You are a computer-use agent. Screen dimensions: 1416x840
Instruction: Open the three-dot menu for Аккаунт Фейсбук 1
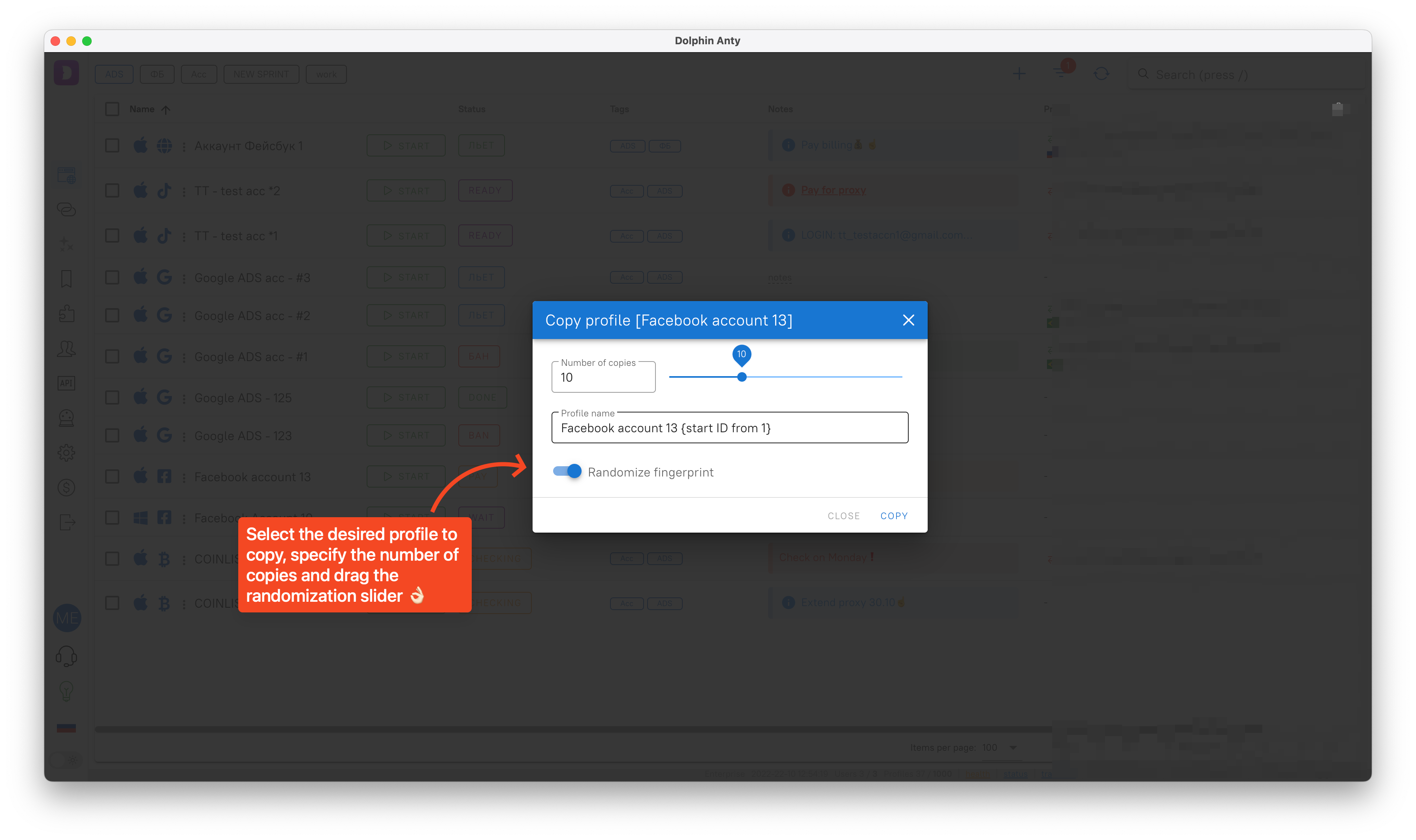pyautogui.click(x=184, y=147)
